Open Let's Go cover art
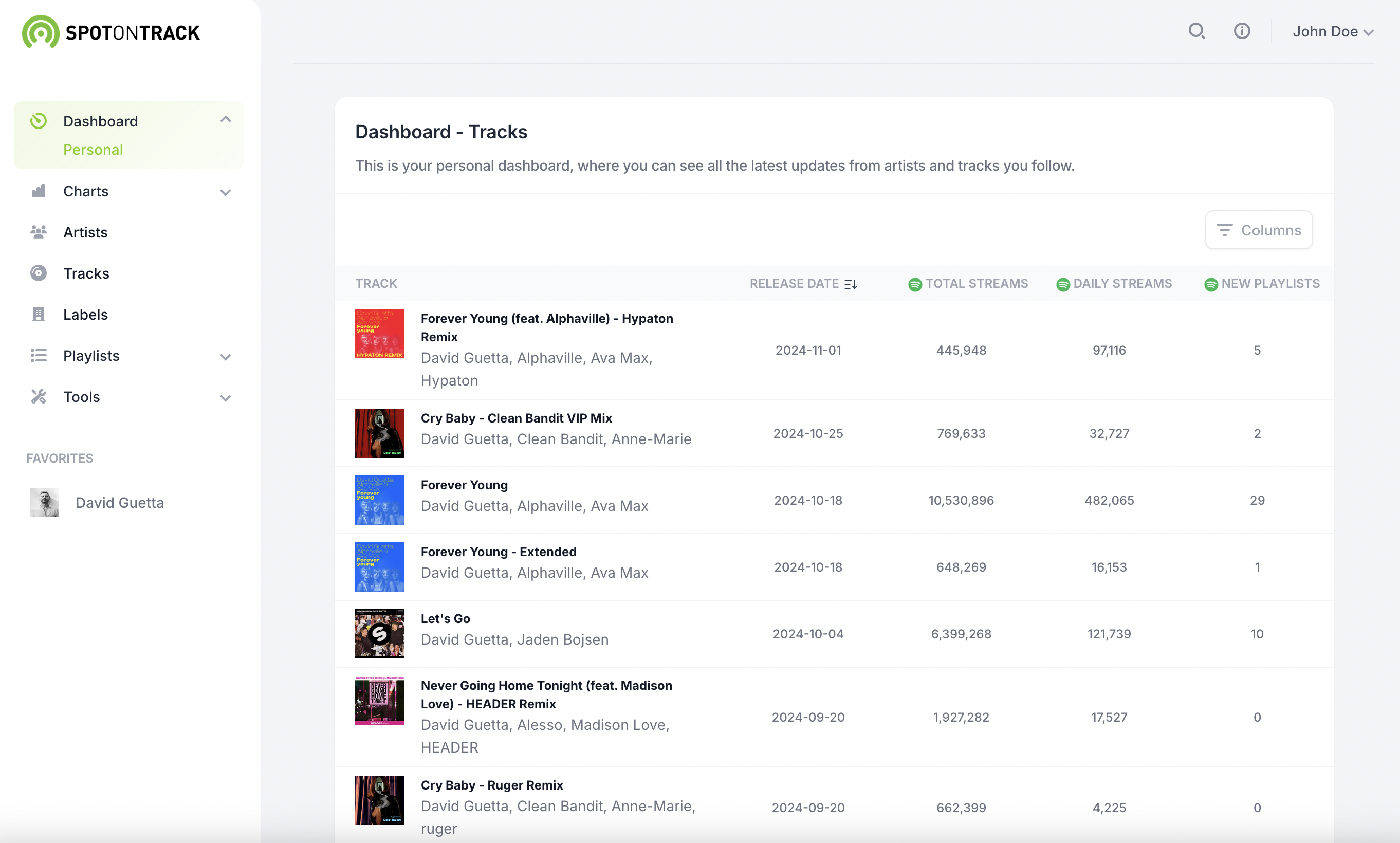This screenshot has width=1400, height=843. pos(379,634)
